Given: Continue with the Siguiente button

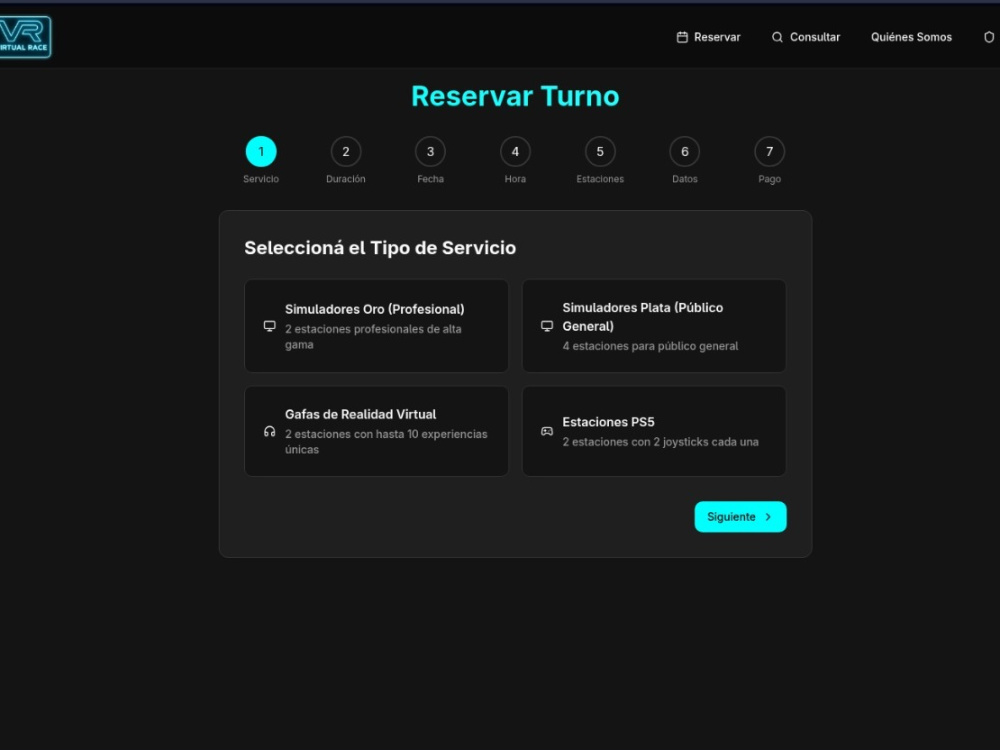Looking at the screenshot, I should 740,517.
